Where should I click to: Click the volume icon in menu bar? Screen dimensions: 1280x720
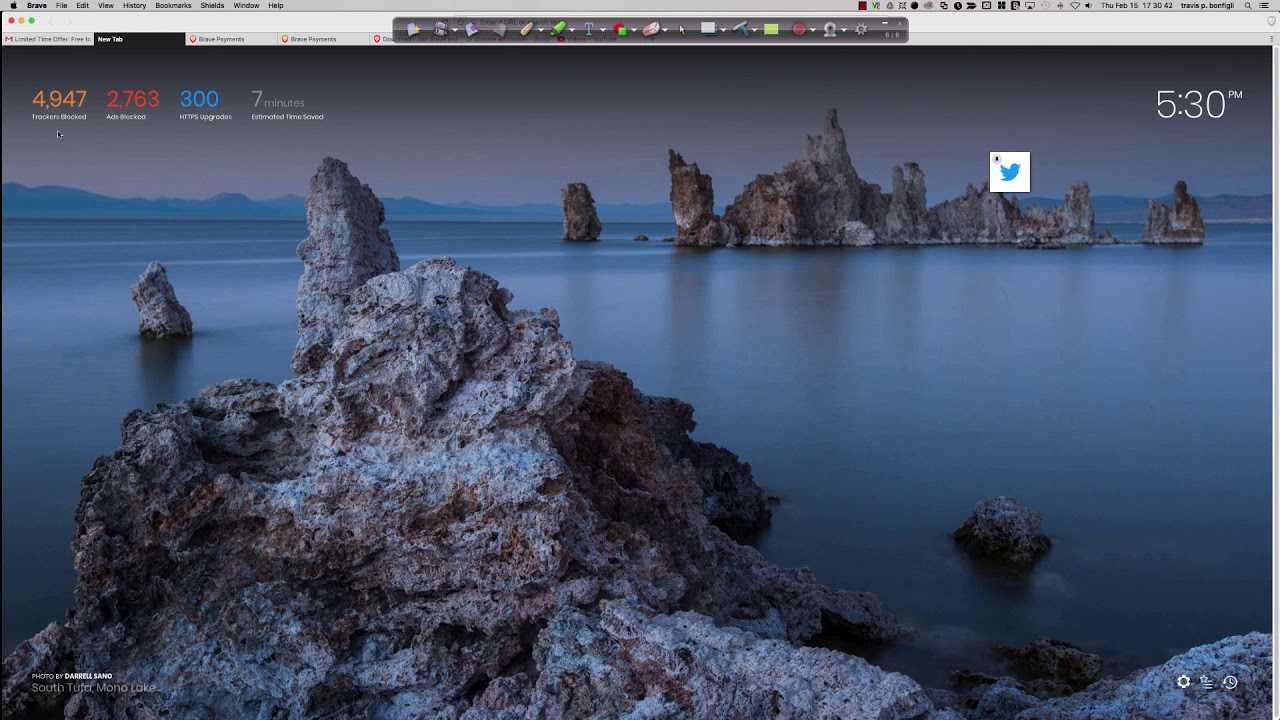[1088, 5]
